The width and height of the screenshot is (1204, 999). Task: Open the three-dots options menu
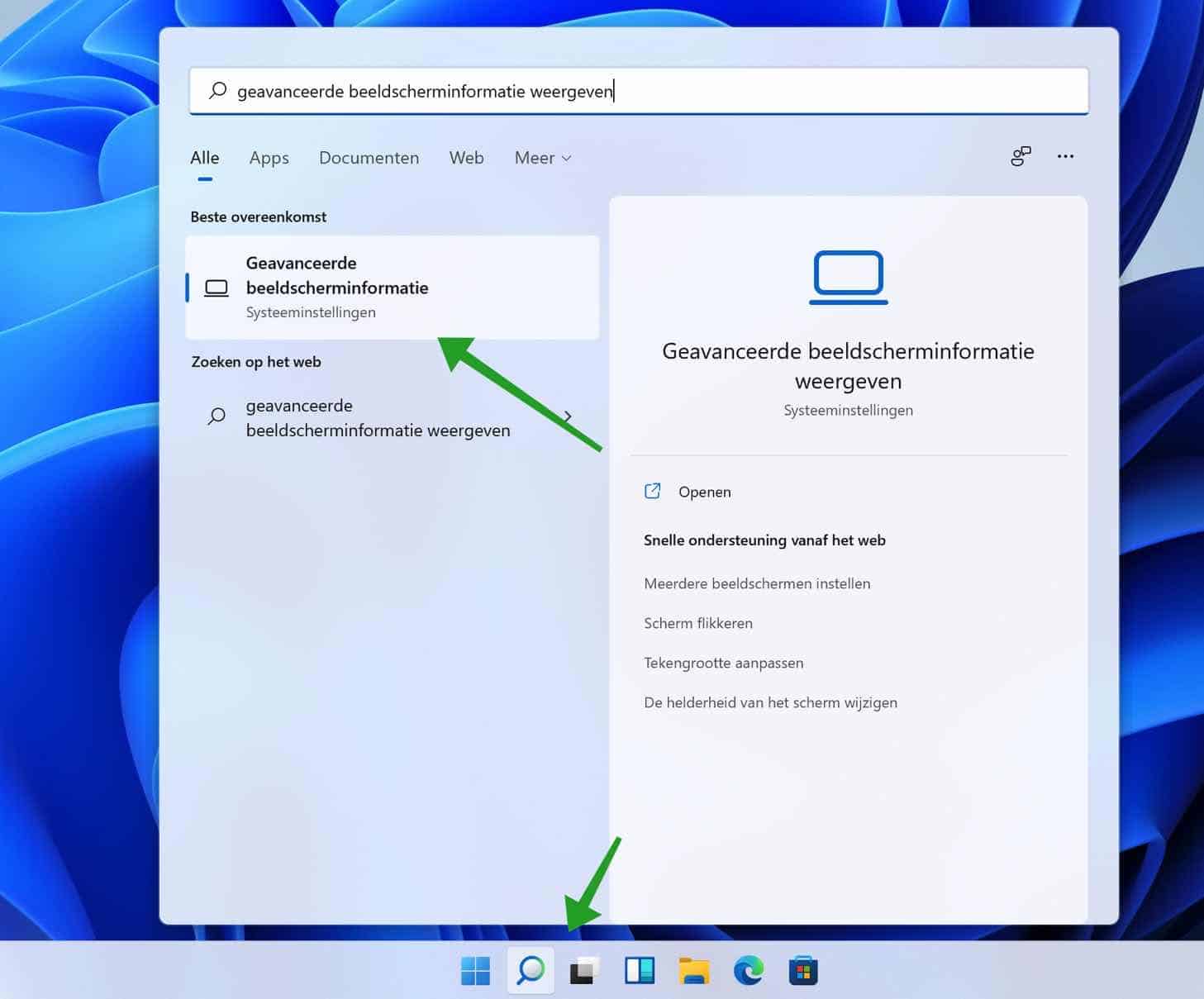point(1065,156)
